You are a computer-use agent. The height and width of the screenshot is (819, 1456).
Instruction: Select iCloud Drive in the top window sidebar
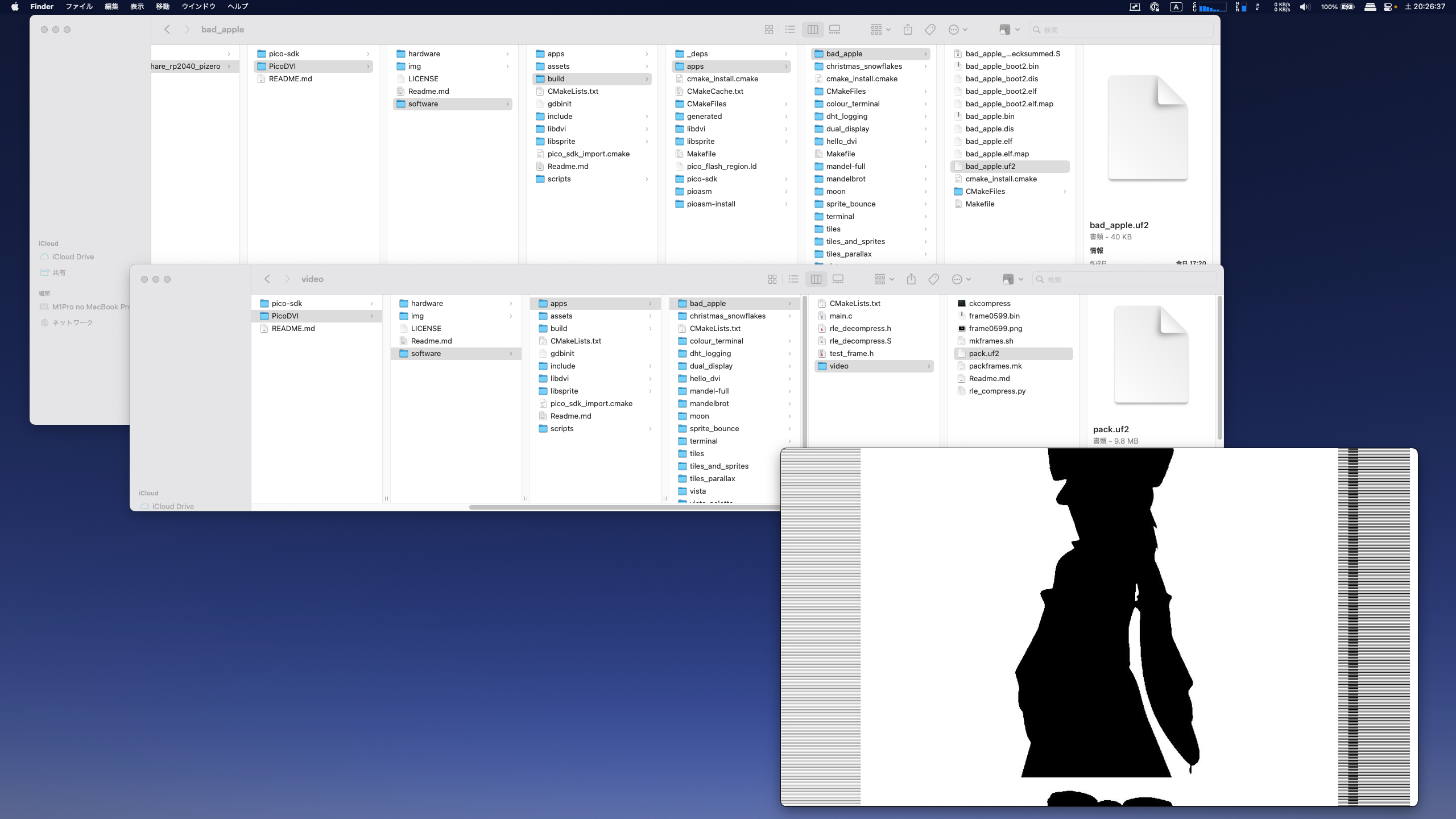tap(73, 257)
